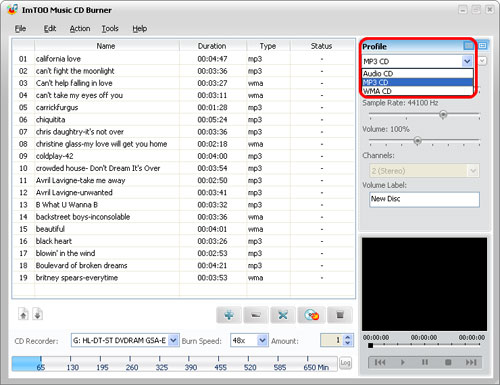Viewport: 500px width, 385px height.
Task: Click the X icon to clear list
Action: (283, 315)
